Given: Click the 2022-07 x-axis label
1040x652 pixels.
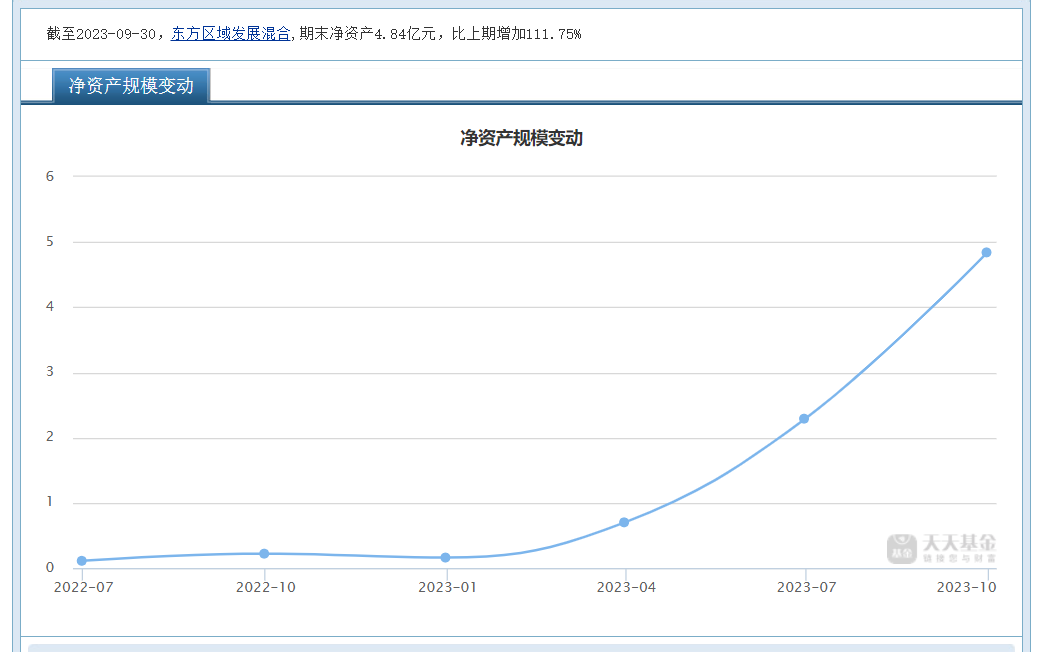Looking at the screenshot, I should (84, 587).
